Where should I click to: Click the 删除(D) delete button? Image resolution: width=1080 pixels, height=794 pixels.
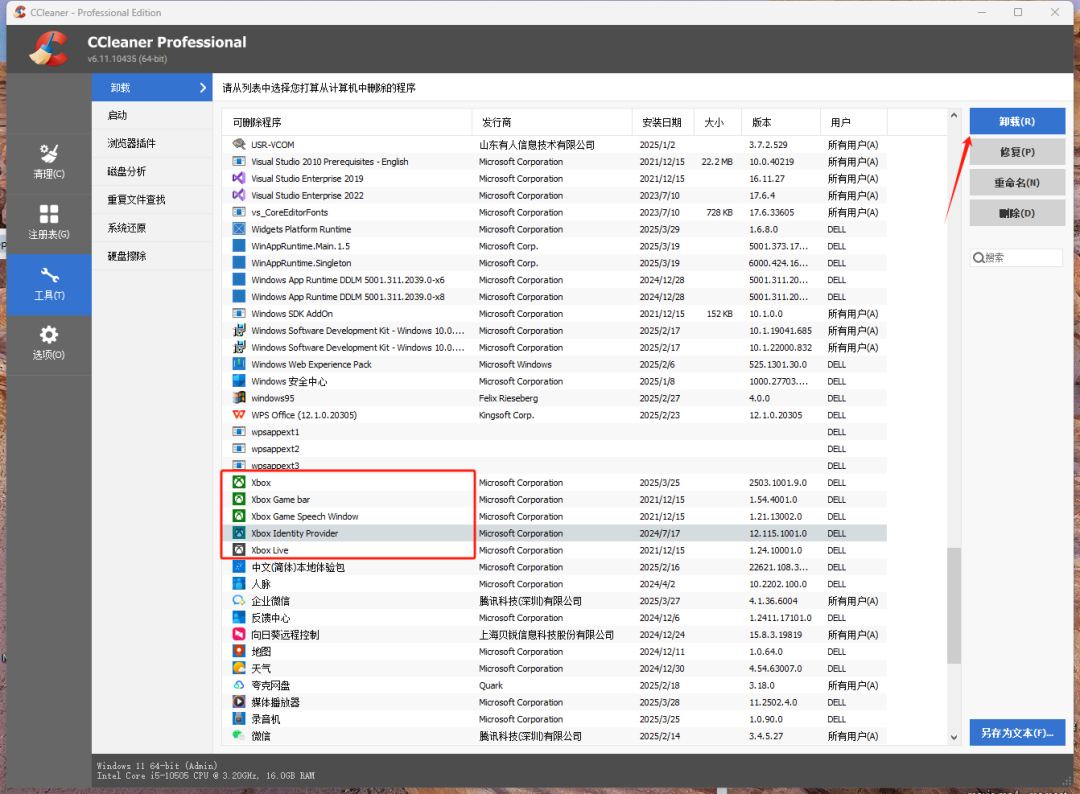click(x=1017, y=213)
